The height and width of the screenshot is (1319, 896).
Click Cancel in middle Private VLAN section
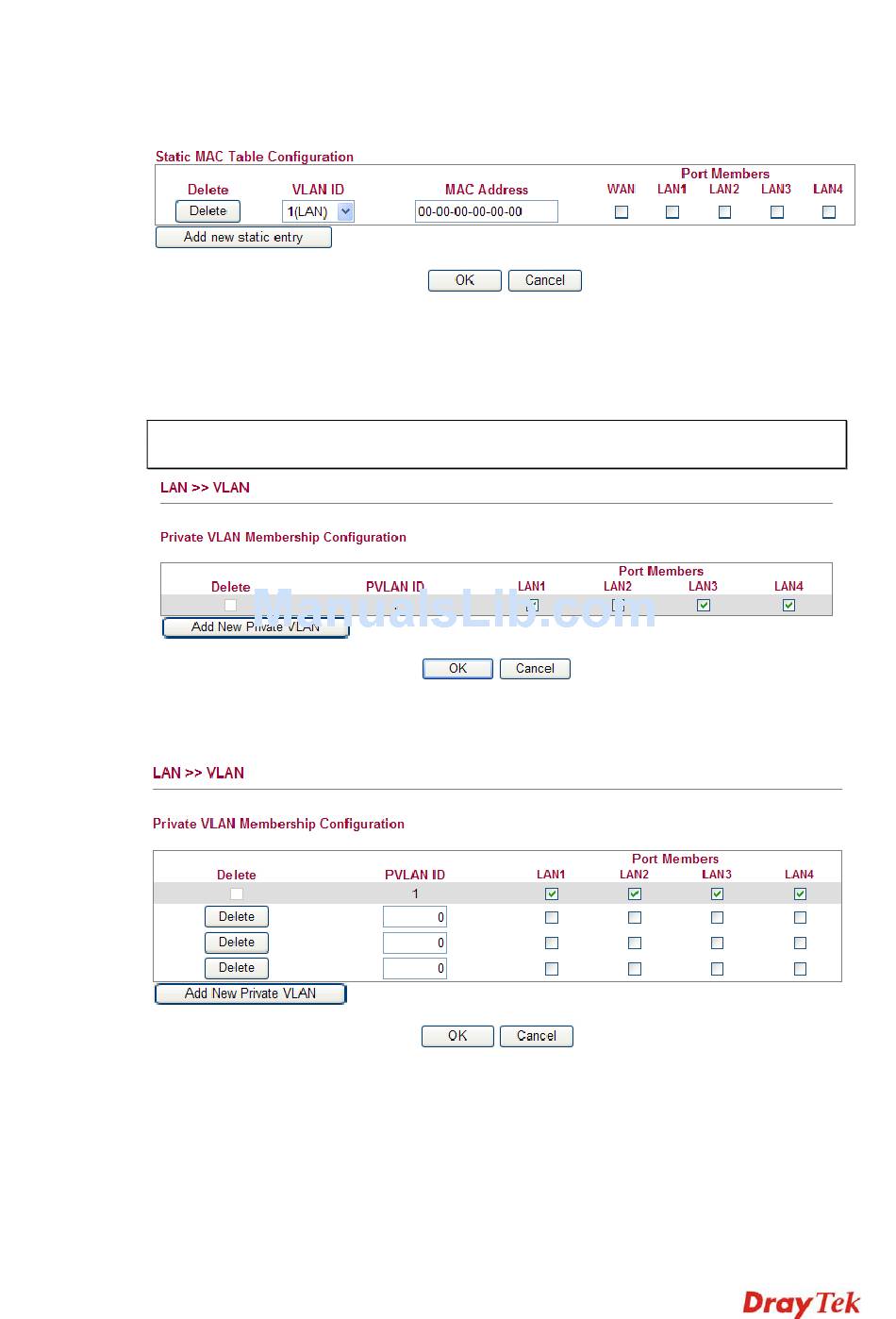click(x=535, y=669)
